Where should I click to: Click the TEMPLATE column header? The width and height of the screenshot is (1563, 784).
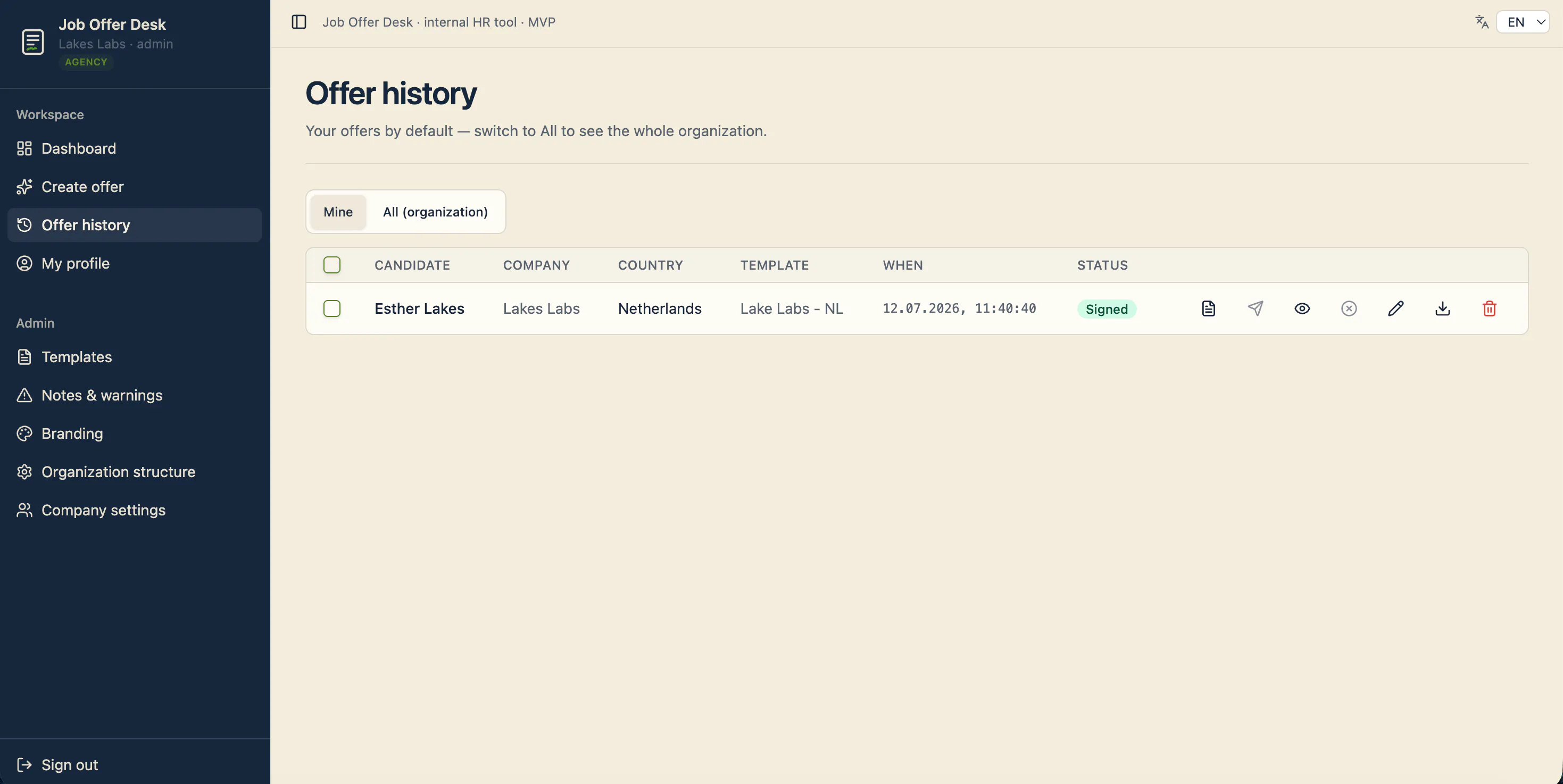(774, 265)
